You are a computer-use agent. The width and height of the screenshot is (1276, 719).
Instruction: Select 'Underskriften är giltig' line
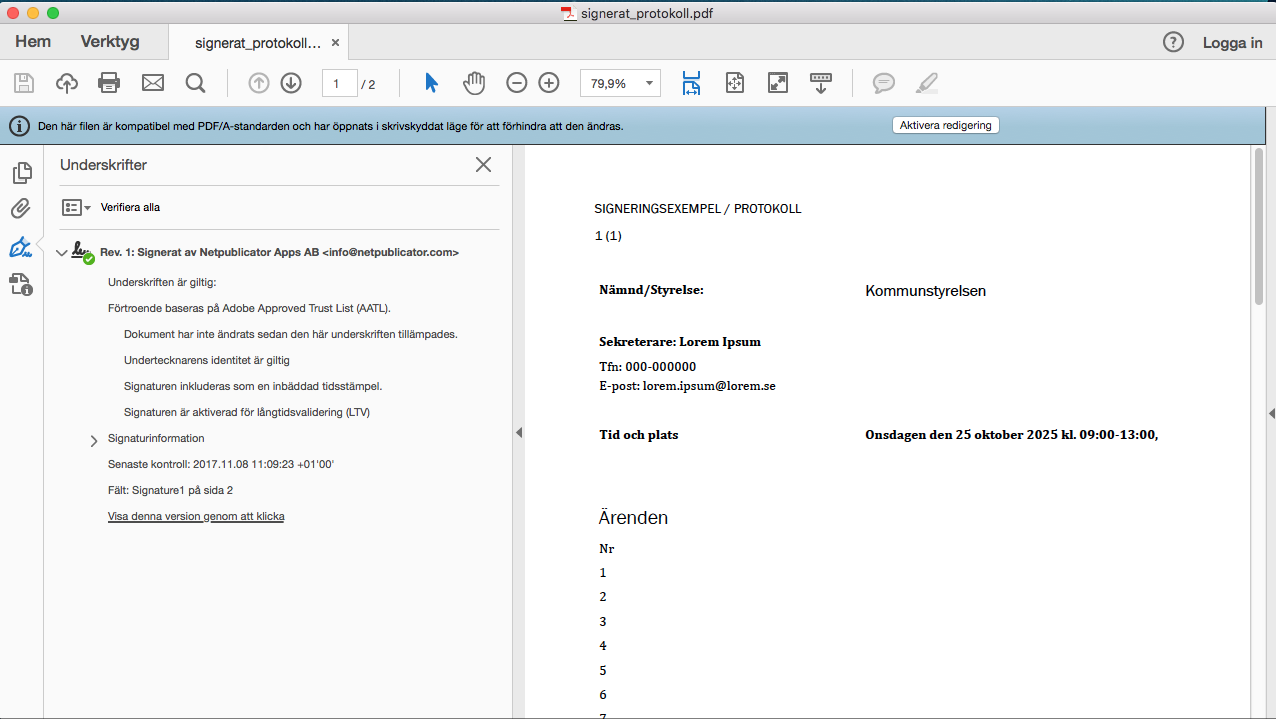[162, 283]
